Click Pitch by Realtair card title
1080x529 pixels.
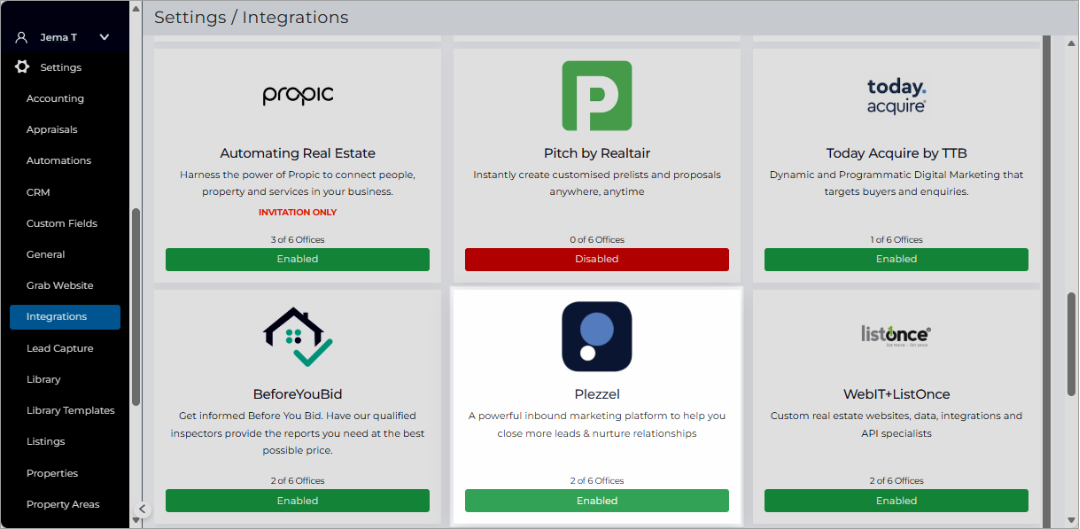(596, 153)
